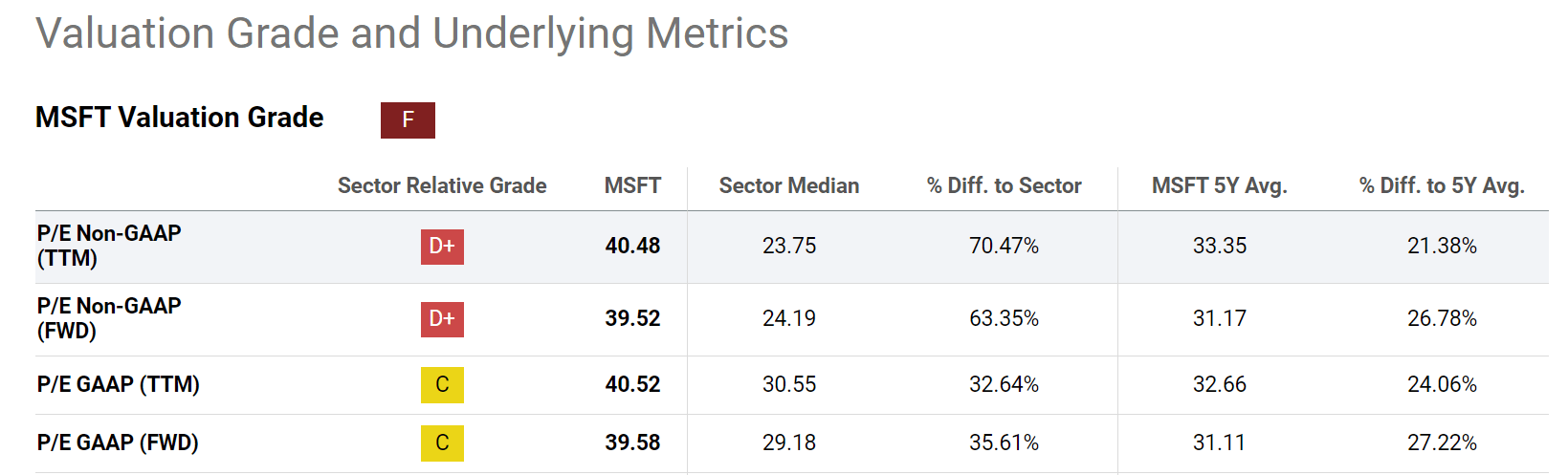1568x475 pixels.
Task: Click the MSFT Valuation Grade F badge
Action: pyautogui.click(x=408, y=120)
